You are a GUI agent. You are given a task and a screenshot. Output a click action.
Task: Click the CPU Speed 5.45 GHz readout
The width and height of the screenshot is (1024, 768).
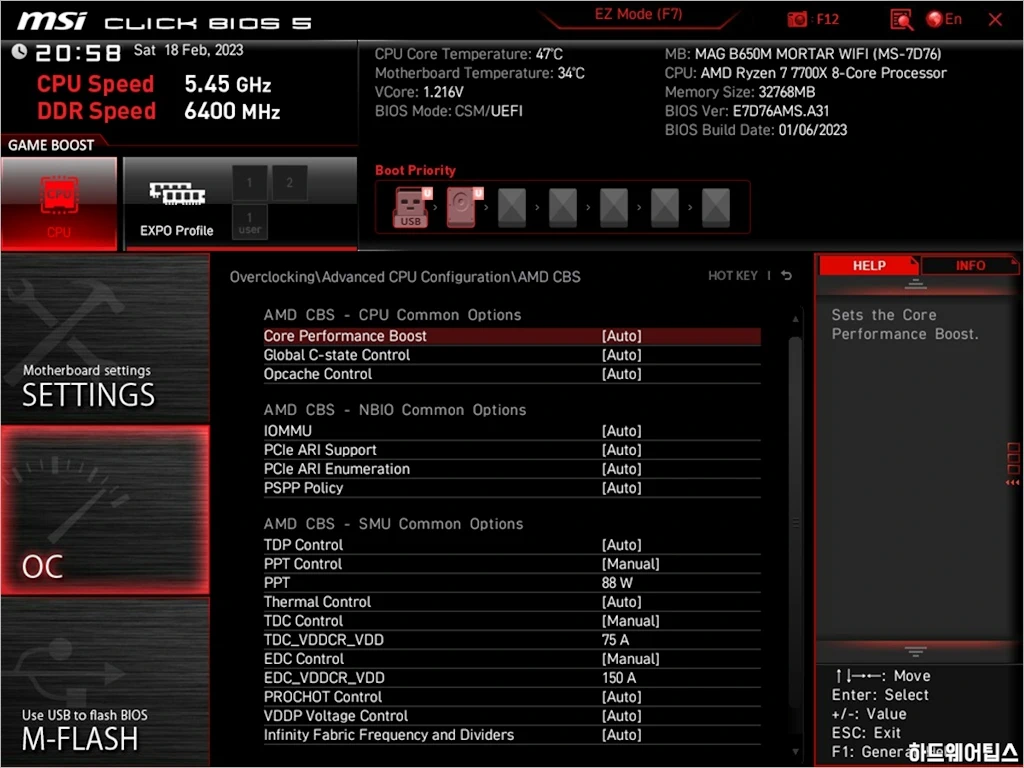coord(154,84)
